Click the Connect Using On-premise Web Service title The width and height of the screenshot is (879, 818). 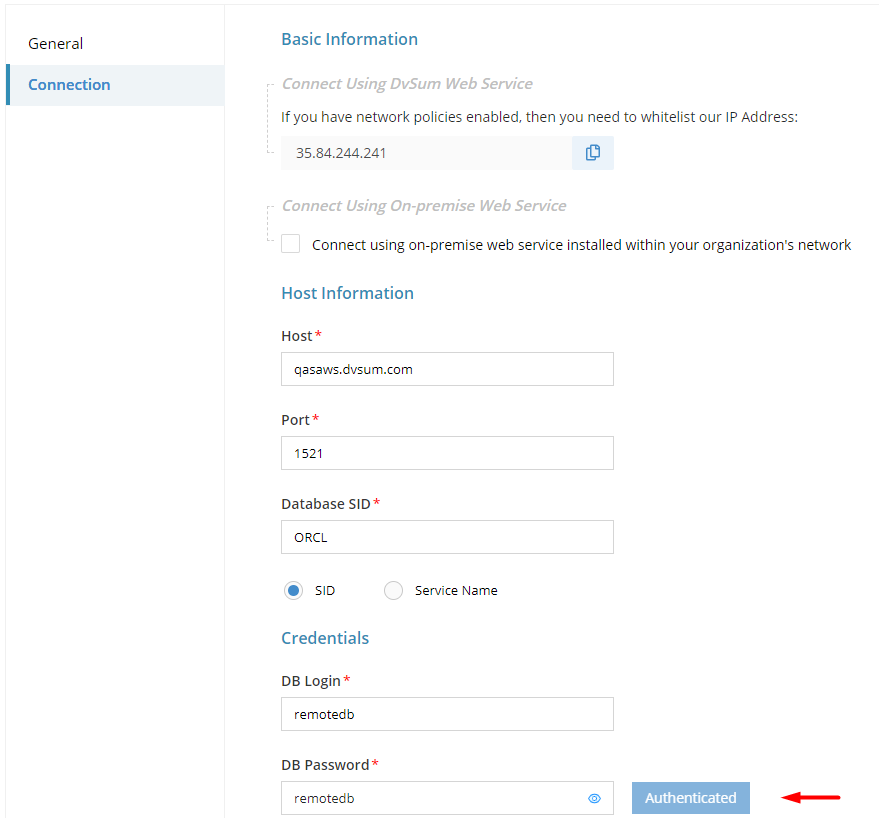tap(424, 206)
